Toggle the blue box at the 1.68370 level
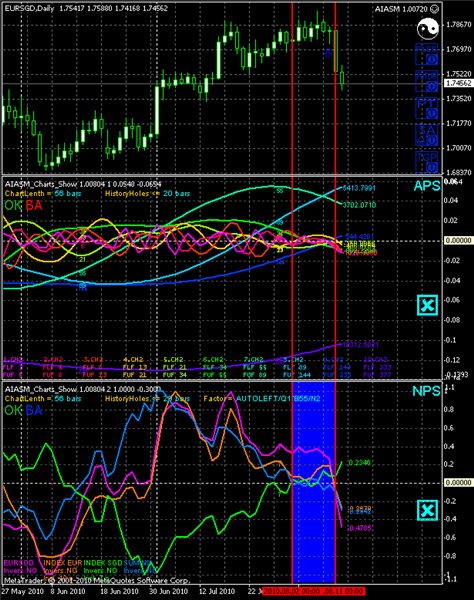The image size is (474, 600). (x=427, y=163)
